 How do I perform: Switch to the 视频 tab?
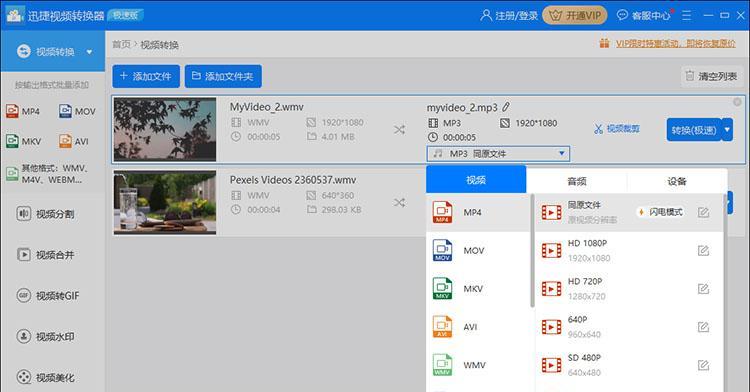click(476, 180)
